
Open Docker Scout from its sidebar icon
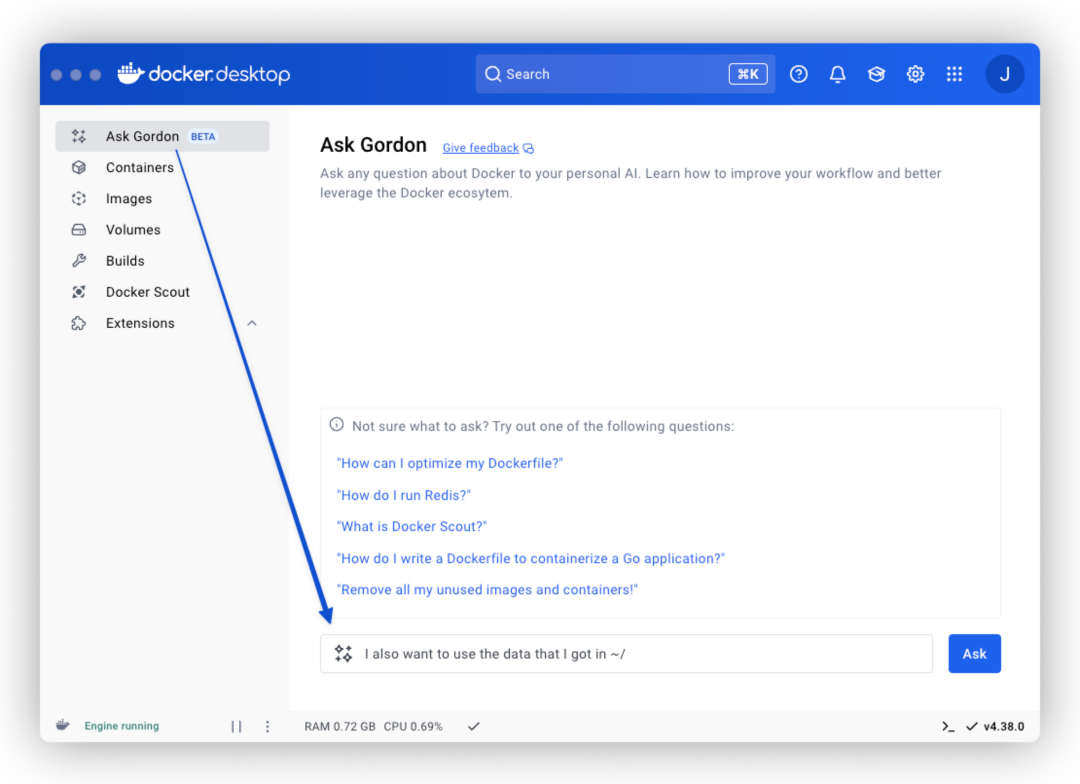tap(79, 291)
